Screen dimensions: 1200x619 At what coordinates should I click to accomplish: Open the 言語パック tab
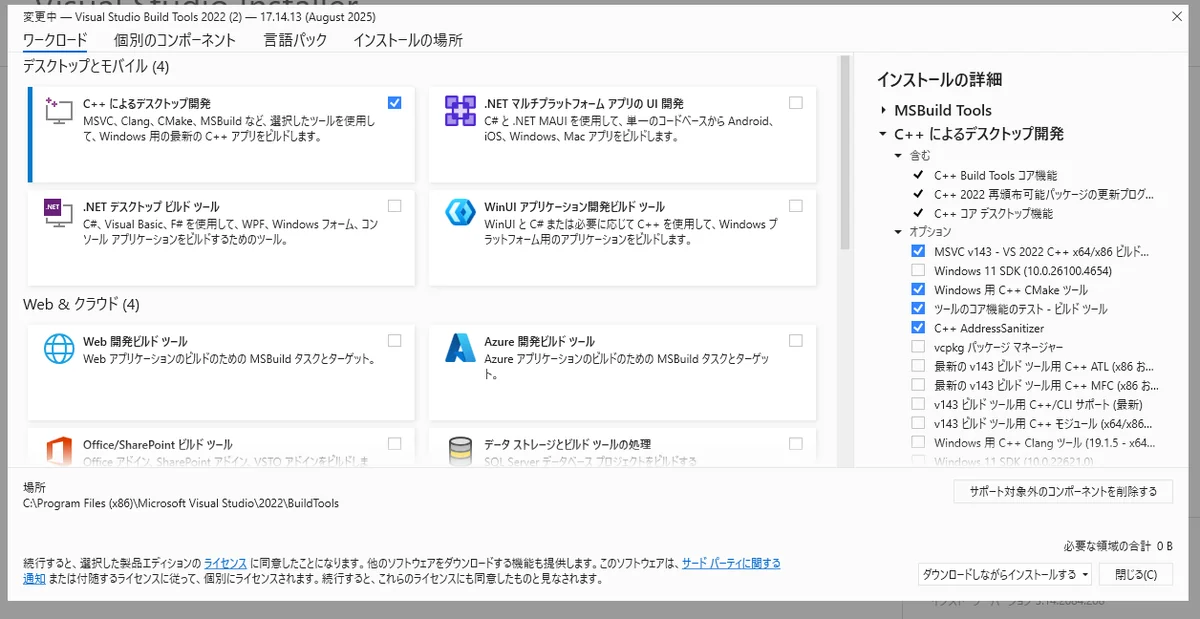[x=295, y=41]
